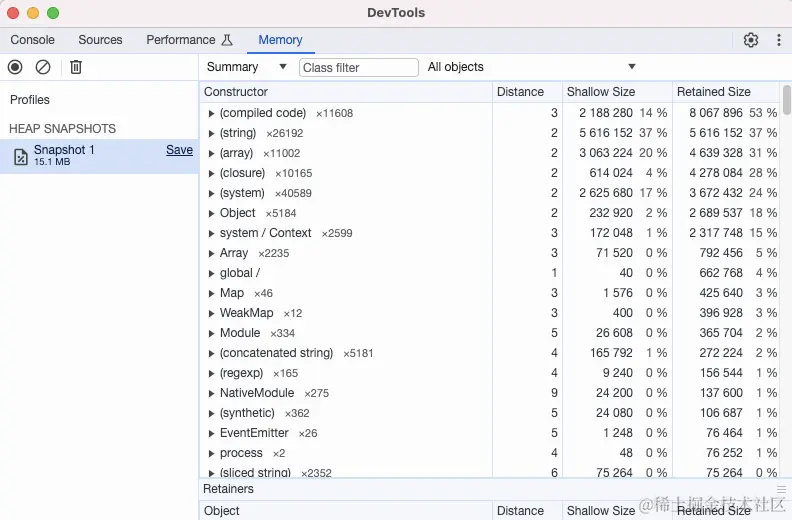
Task: Select the (compiled code) text
Action: coord(263,113)
